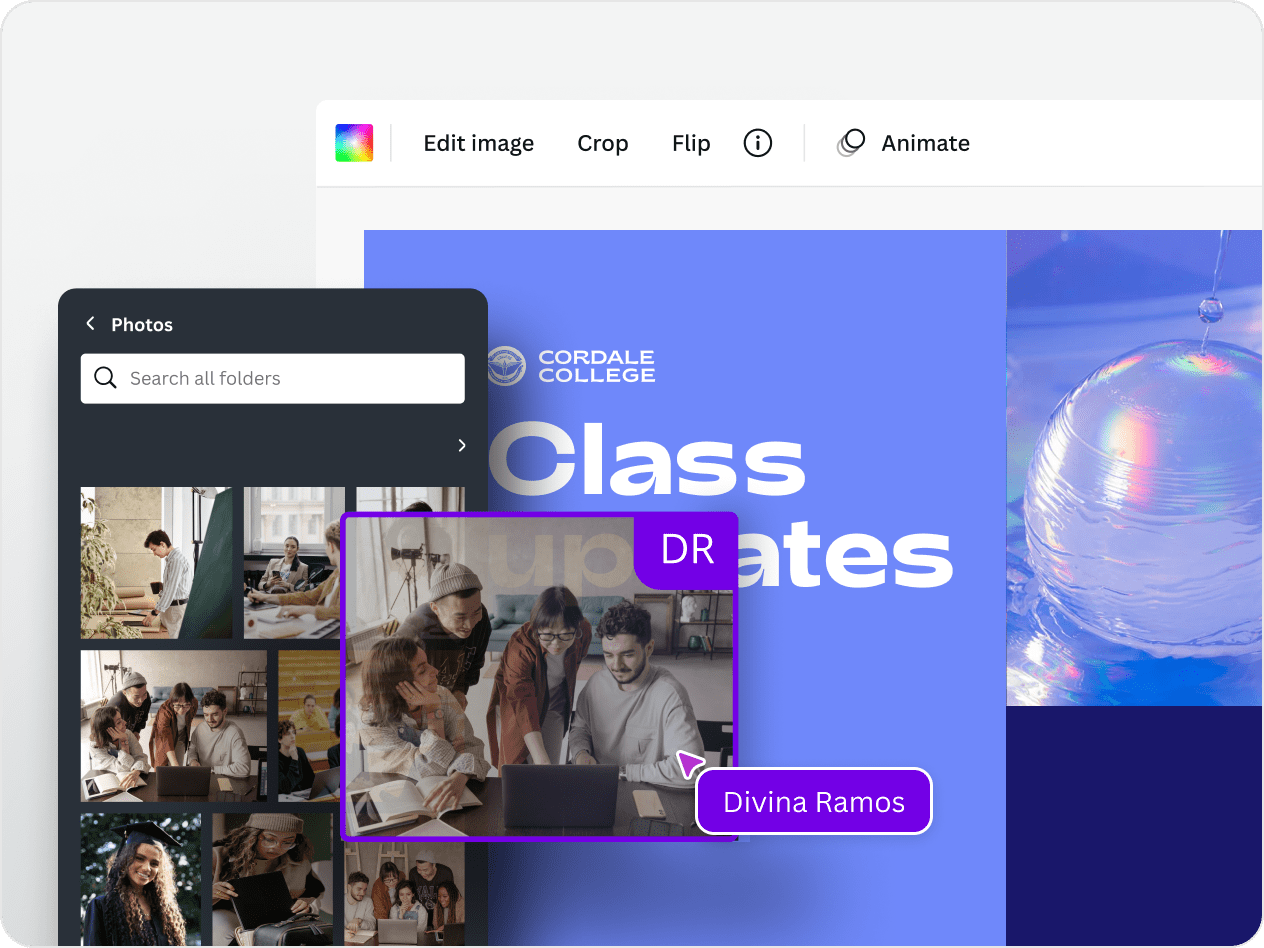Expand the folder row with the right arrow
Screen dimensions: 1264x948
coord(461,446)
